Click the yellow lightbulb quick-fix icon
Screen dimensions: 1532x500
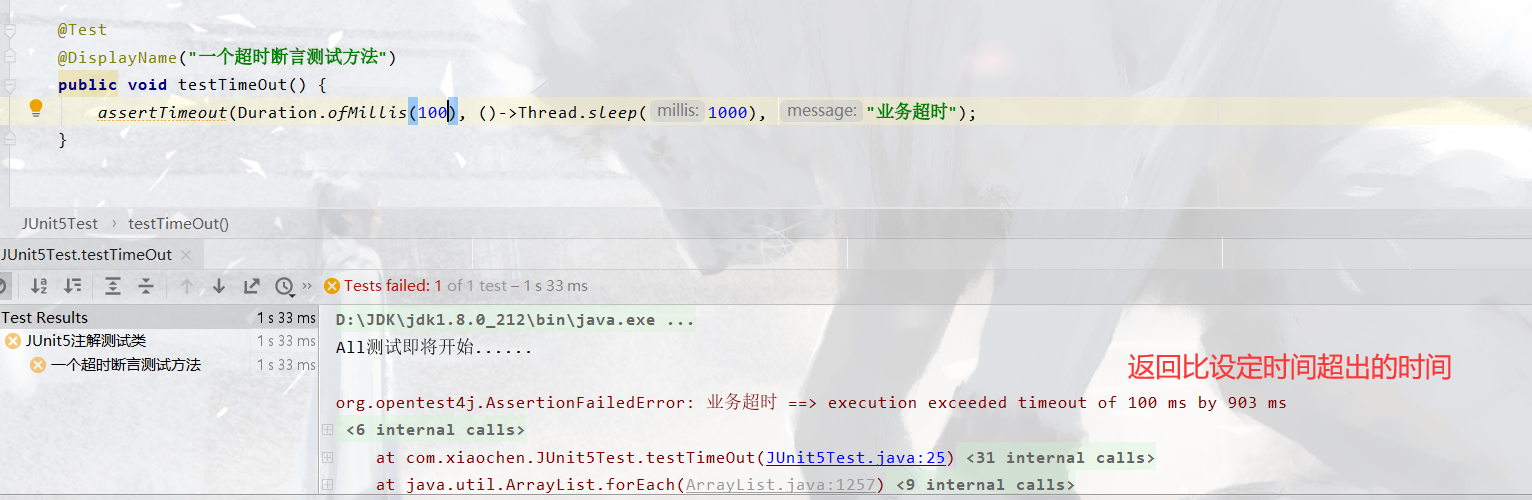pos(36,107)
